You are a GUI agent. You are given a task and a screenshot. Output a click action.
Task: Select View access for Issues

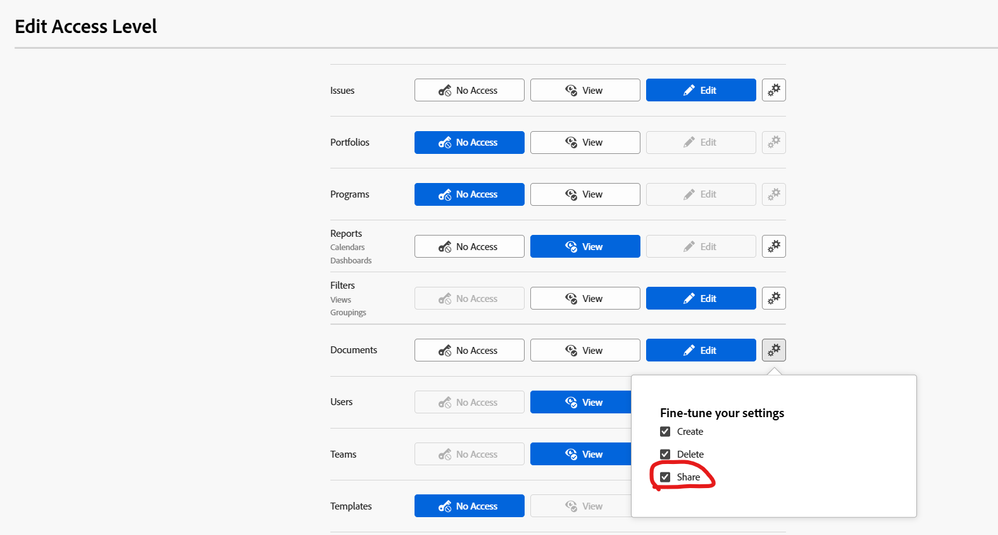(x=585, y=90)
